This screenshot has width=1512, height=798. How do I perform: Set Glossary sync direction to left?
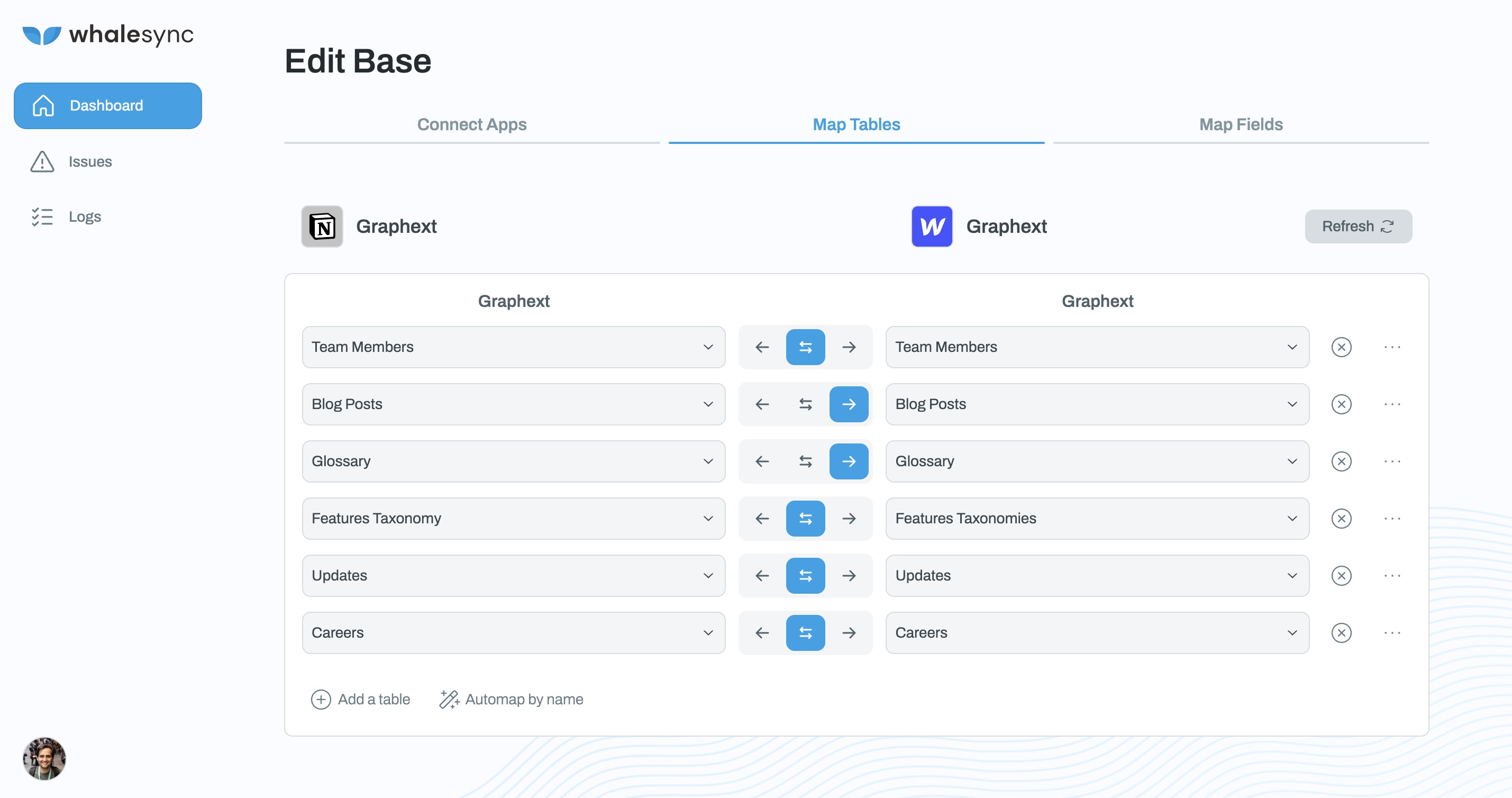pyautogui.click(x=762, y=461)
